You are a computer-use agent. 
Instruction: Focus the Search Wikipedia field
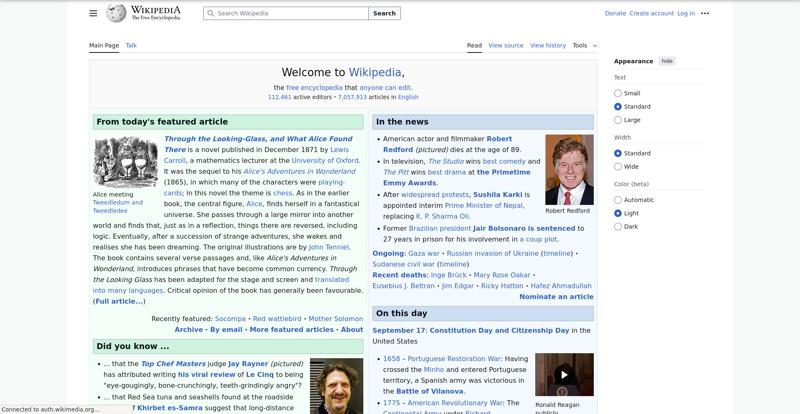tap(286, 13)
